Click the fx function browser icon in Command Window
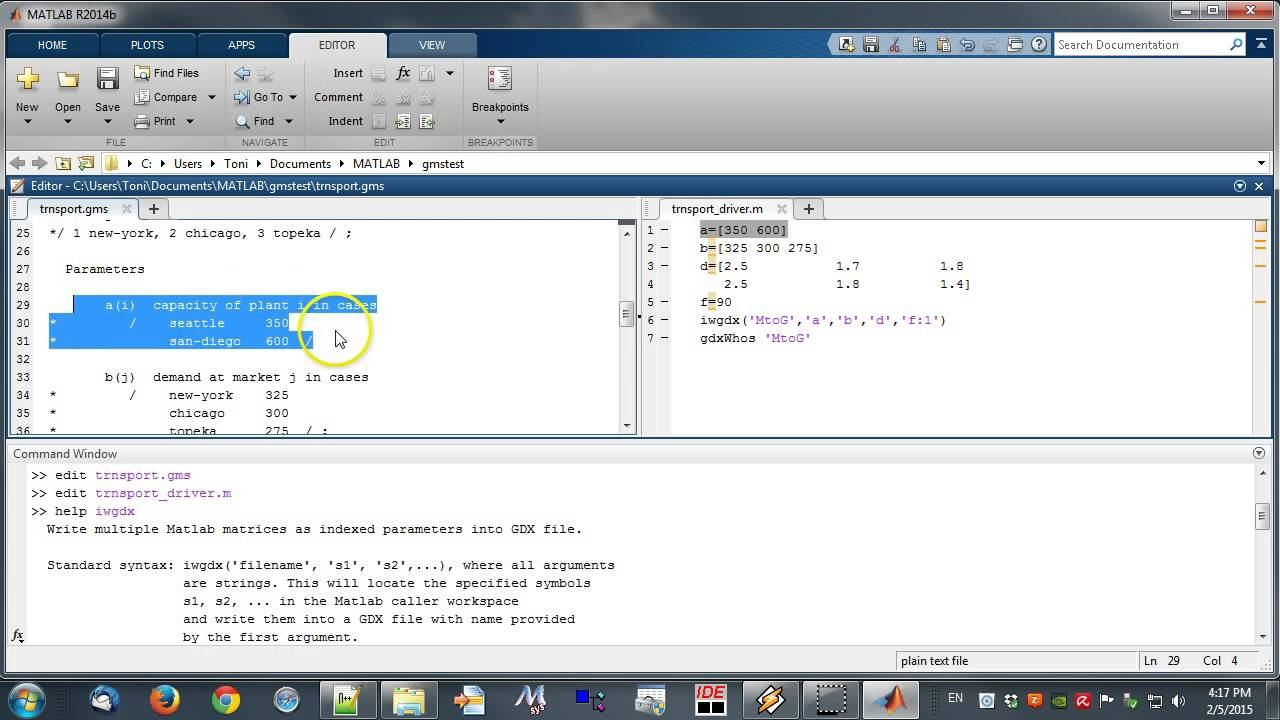 click(18, 636)
